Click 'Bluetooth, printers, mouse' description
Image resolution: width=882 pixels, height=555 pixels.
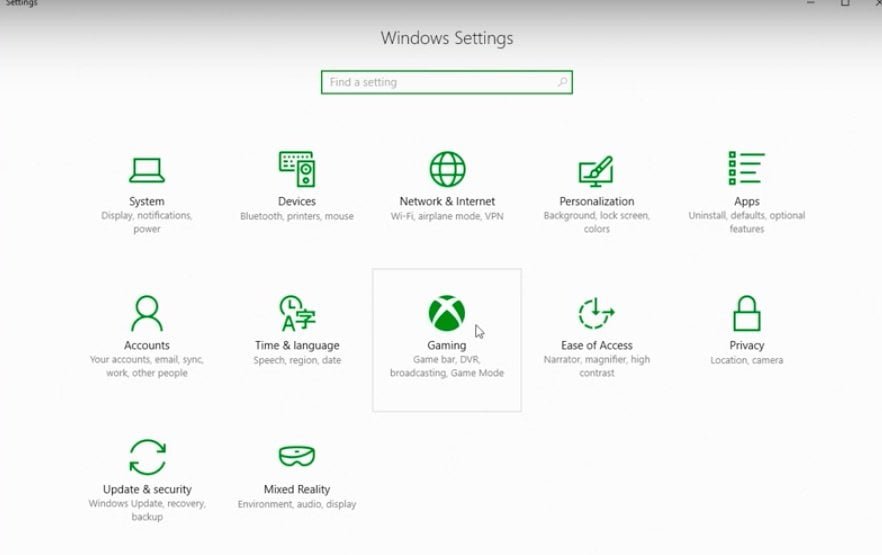[297, 216]
